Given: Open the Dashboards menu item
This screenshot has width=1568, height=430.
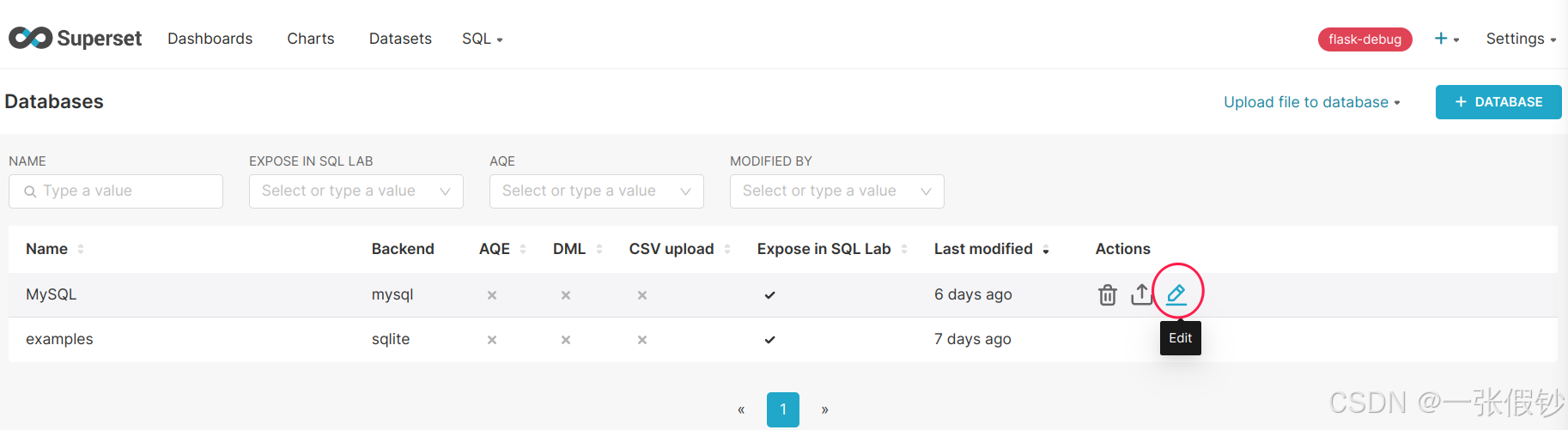Looking at the screenshot, I should (210, 39).
